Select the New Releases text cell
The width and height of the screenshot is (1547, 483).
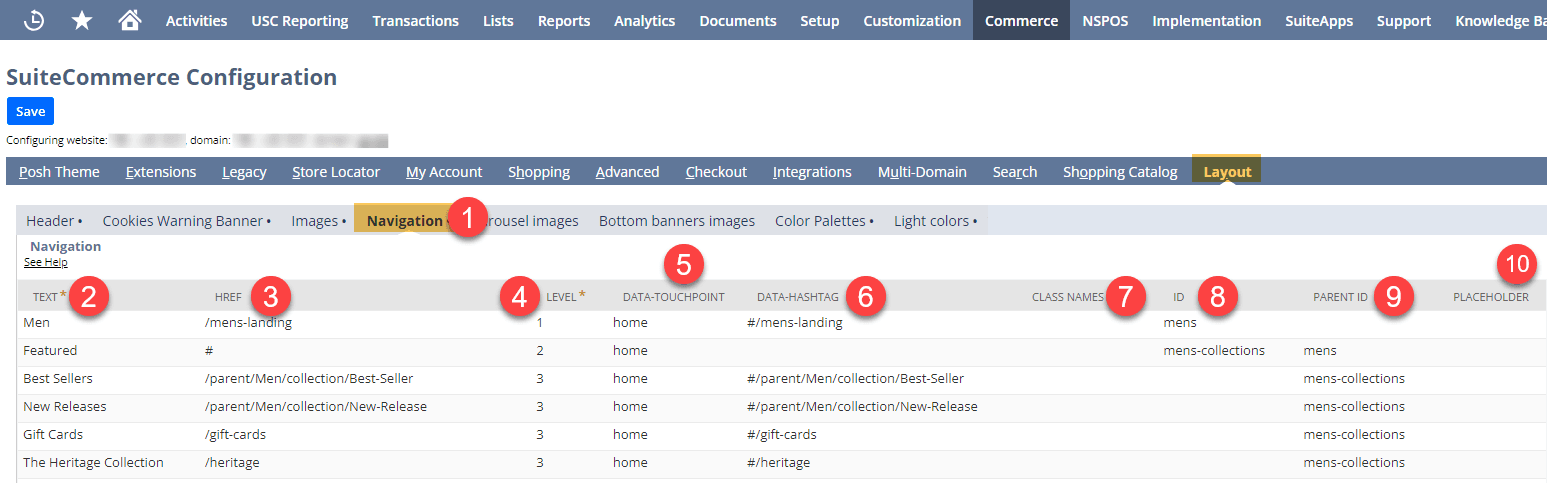pyautogui.click(x=64, y=407)
